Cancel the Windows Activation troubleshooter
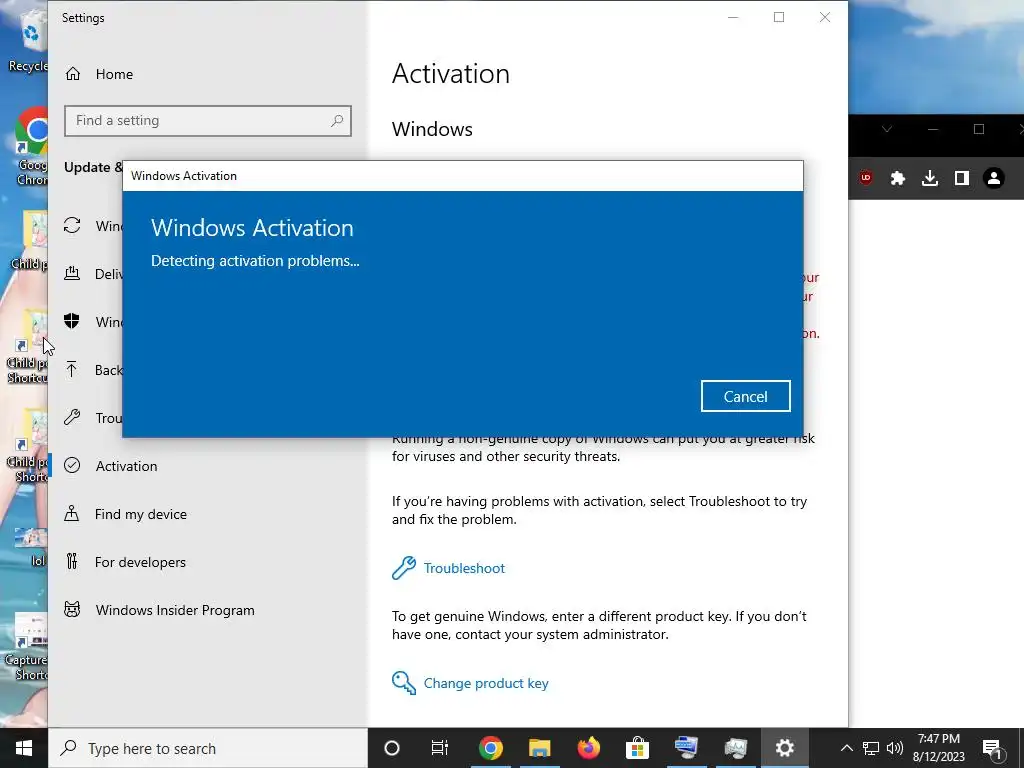Screen dimensions: 1024x768 click(745, 396)
